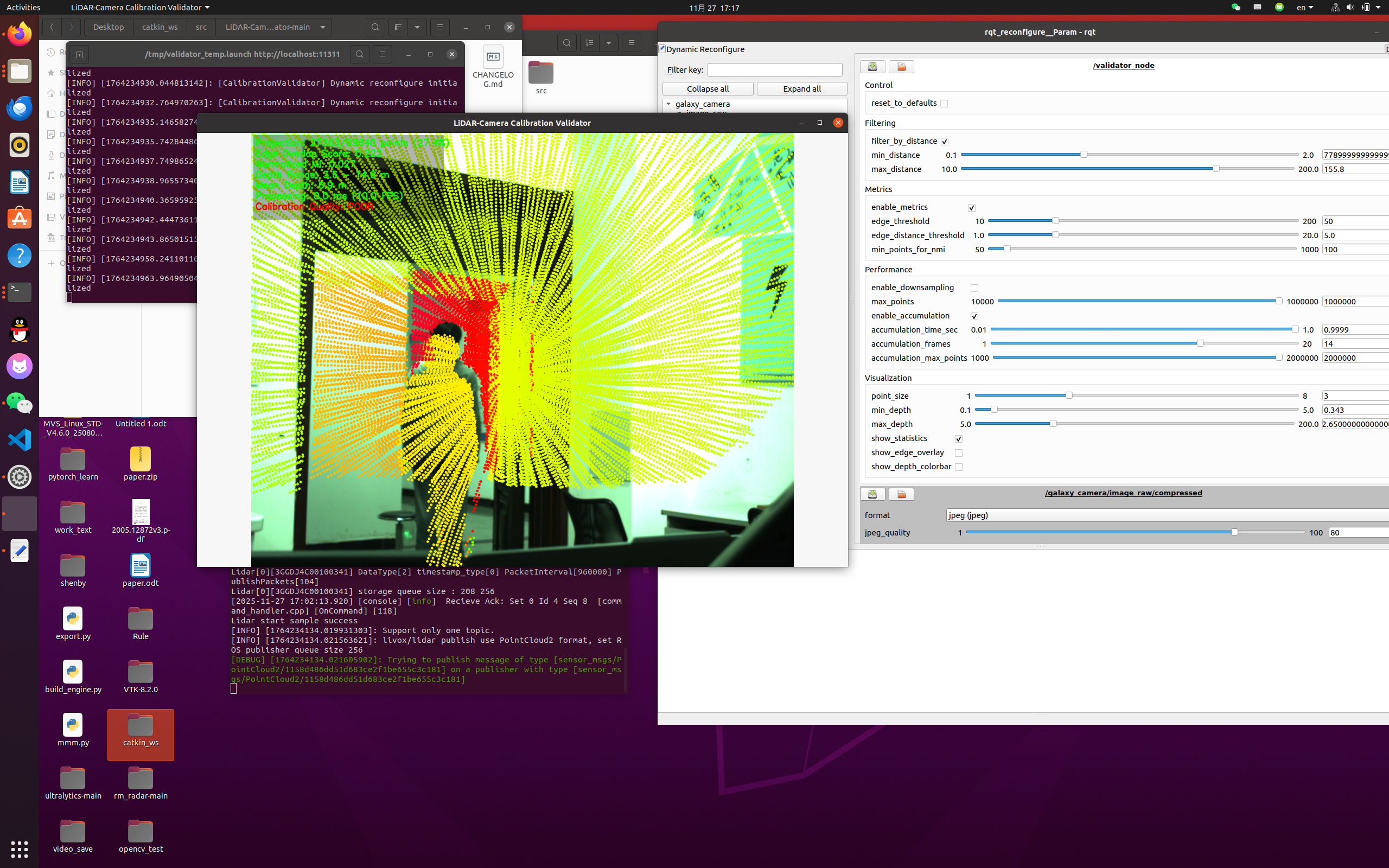1389x868 pixels.
Task: Toggle show_statistics checkbox
Action: click(x=959, y=439)
